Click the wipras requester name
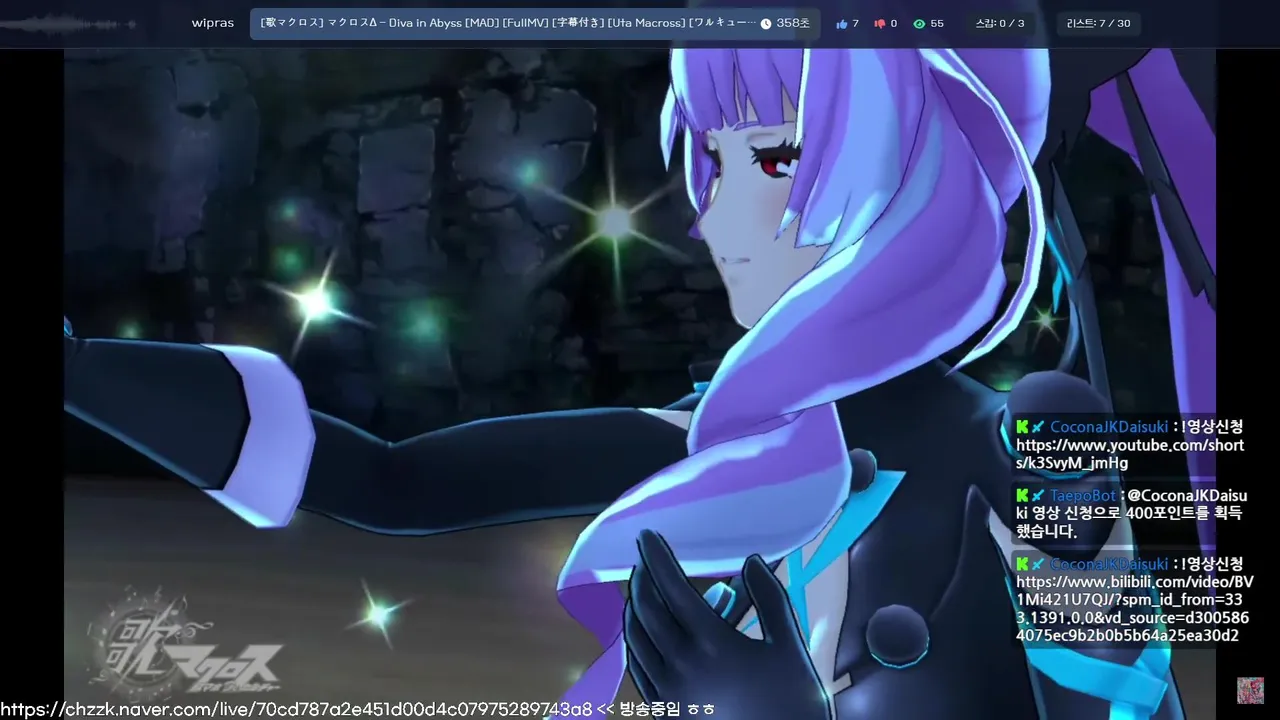 click(x=213, y=23)
